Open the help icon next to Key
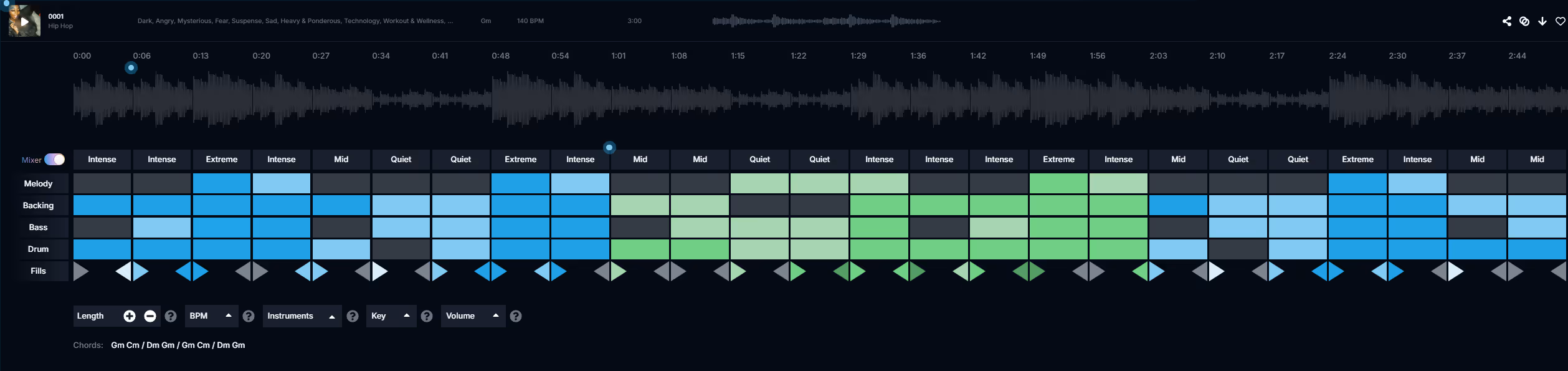Image resolution: width=1568 pixels, height=371 pixels. 427,316
